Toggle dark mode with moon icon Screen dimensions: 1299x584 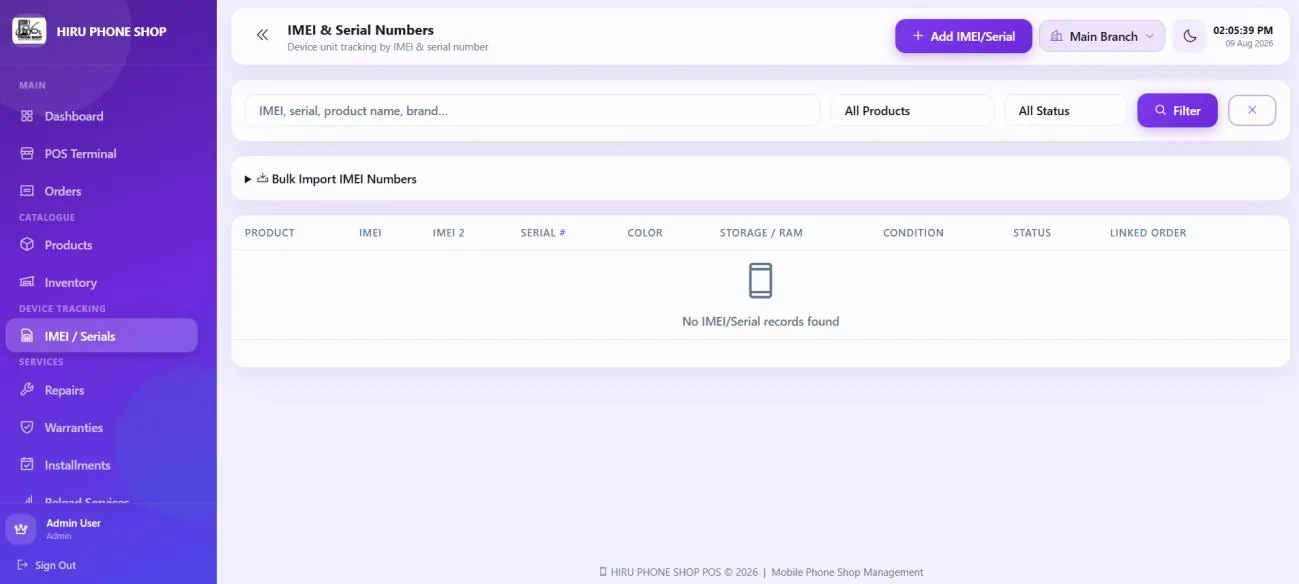[1189, 36]
